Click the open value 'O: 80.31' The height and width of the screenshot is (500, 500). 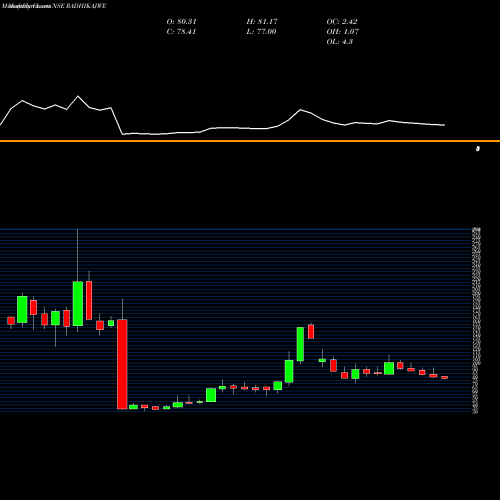182,21
